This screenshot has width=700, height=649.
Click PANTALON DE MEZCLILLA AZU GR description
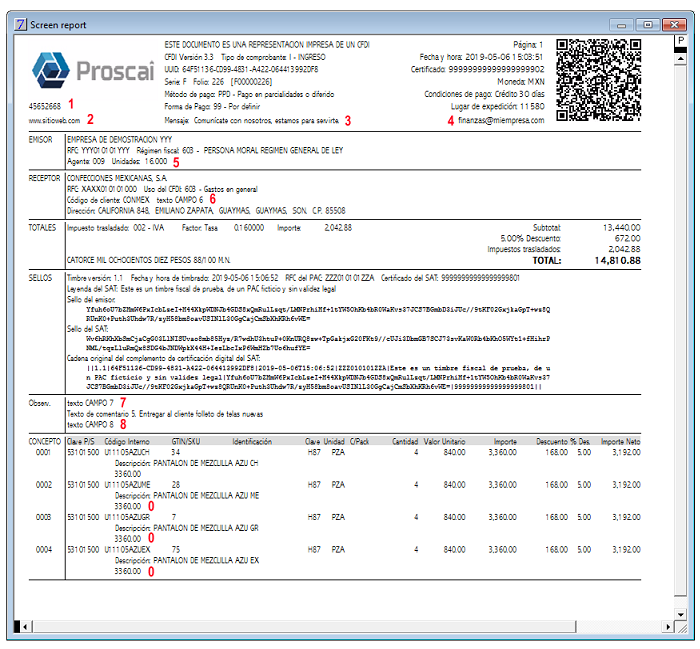point(206,528)
